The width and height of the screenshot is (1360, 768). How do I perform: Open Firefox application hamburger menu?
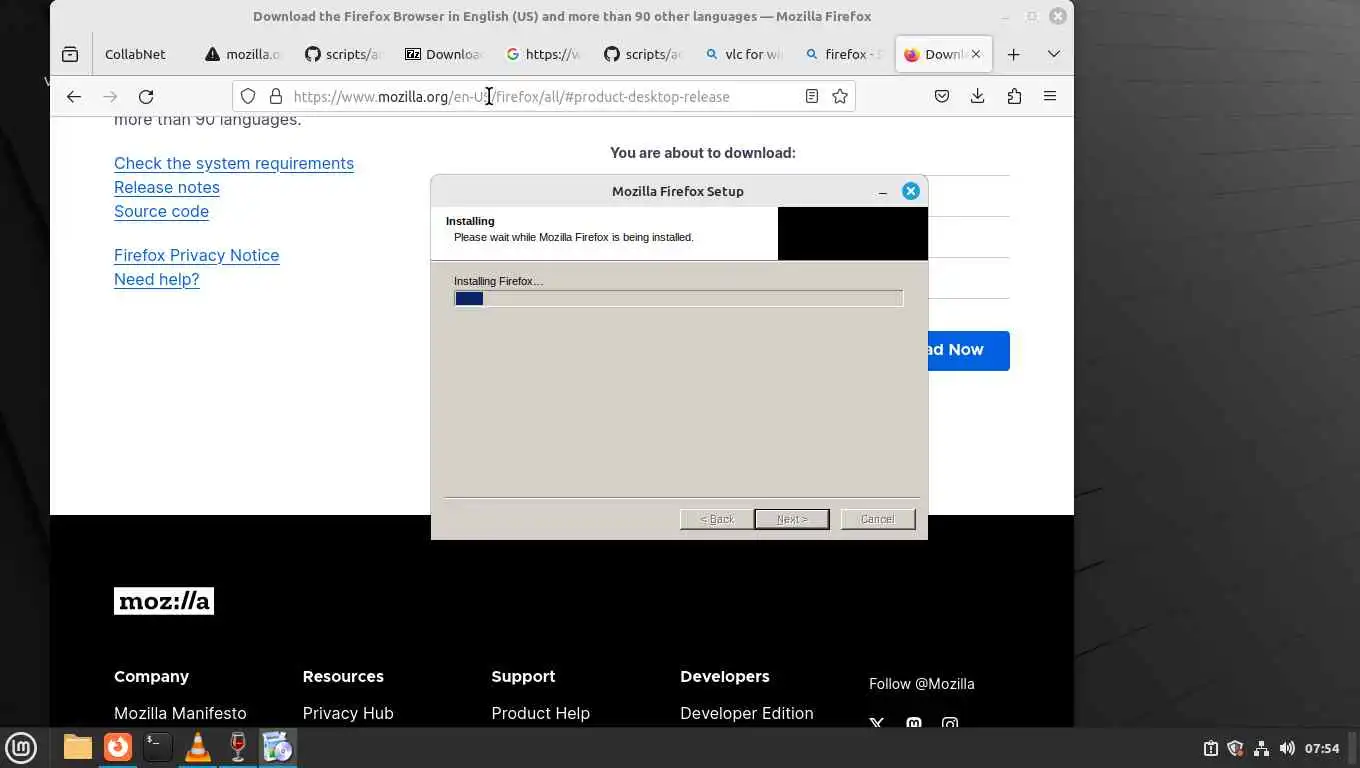[1050, 96]
